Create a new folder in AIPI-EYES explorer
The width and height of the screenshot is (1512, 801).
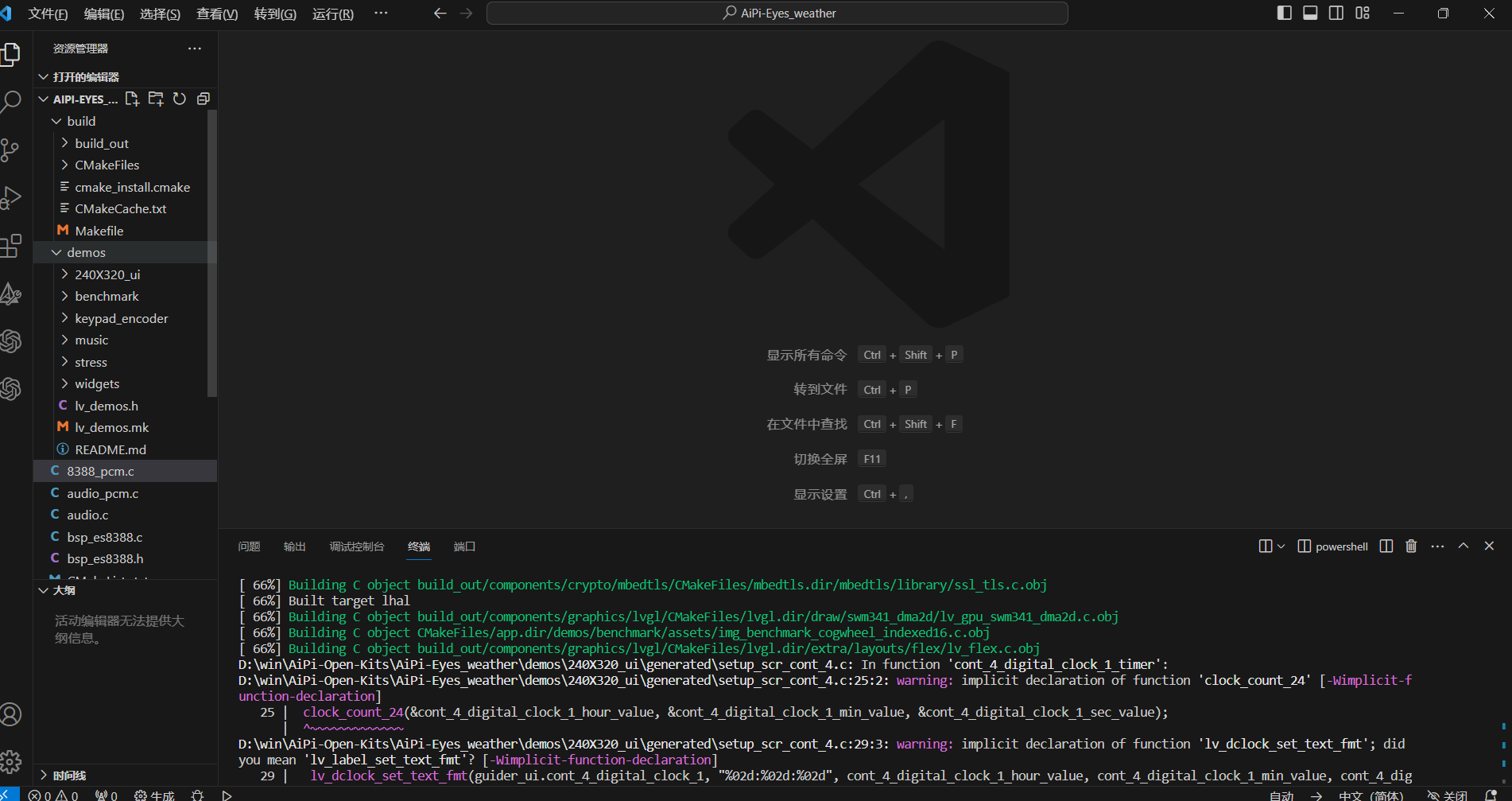(156, 99)
